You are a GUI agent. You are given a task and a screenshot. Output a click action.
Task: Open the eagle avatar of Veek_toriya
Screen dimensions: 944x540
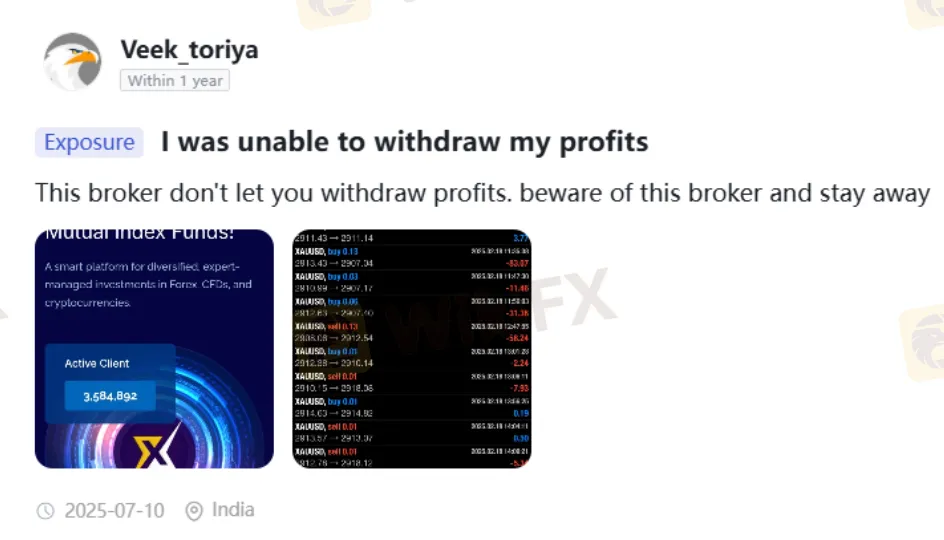(x=72, y=61)
